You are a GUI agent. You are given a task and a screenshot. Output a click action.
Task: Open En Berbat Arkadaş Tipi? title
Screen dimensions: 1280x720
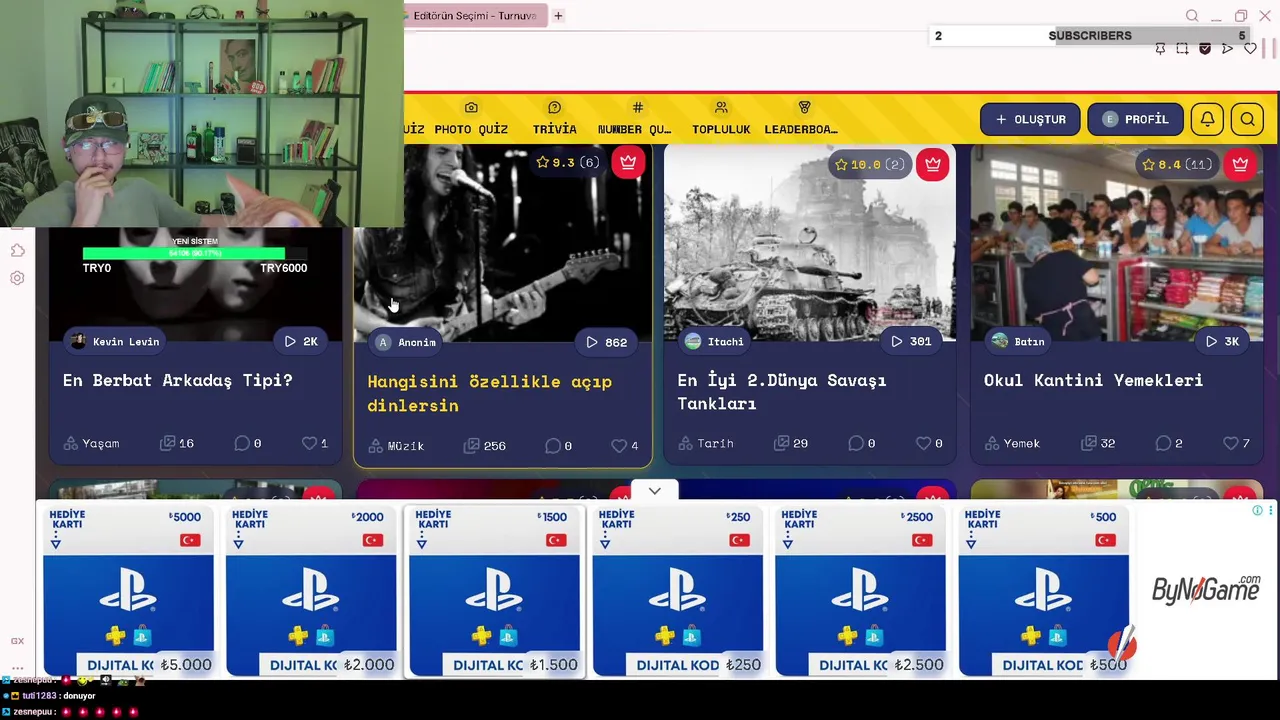(178, 380)
